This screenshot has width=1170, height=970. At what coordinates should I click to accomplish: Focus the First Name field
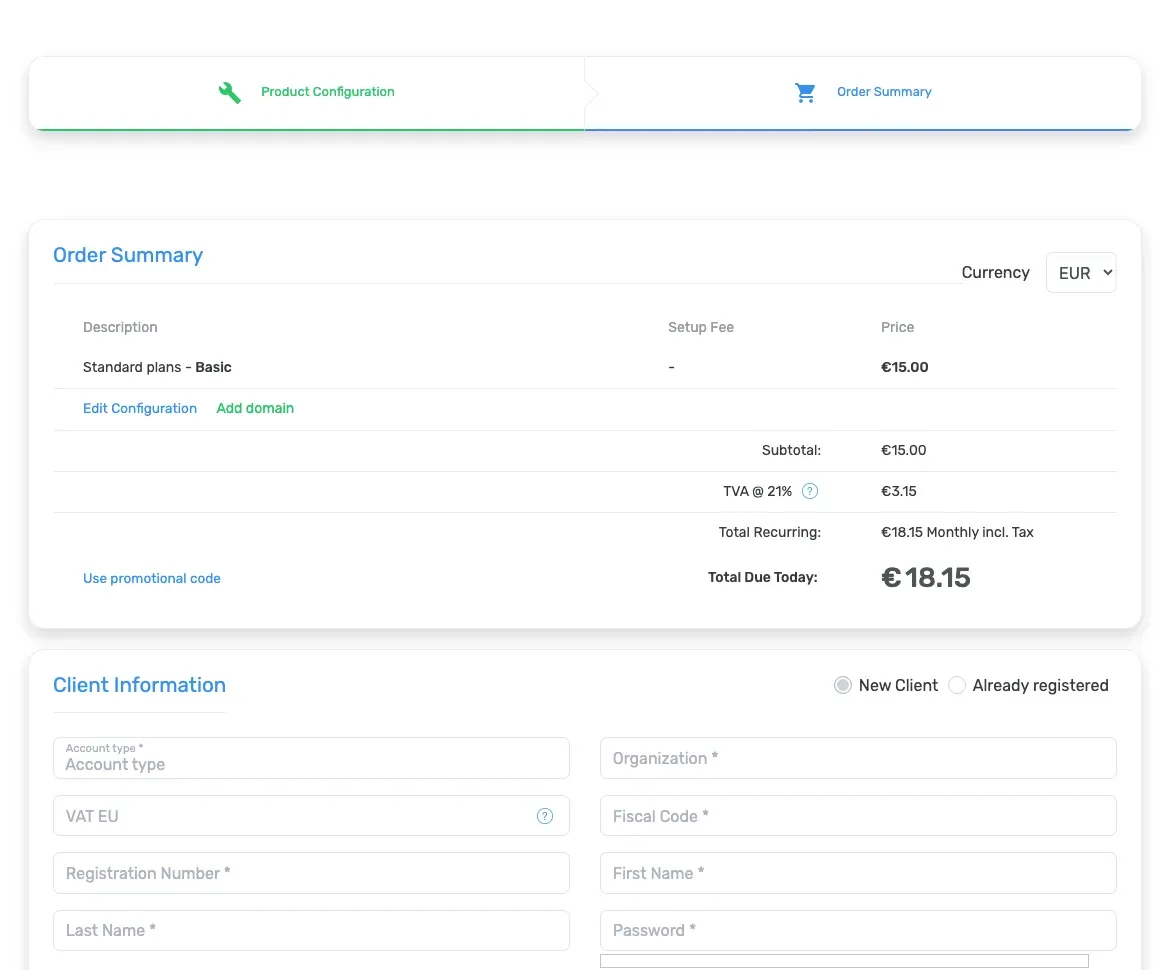858,873
